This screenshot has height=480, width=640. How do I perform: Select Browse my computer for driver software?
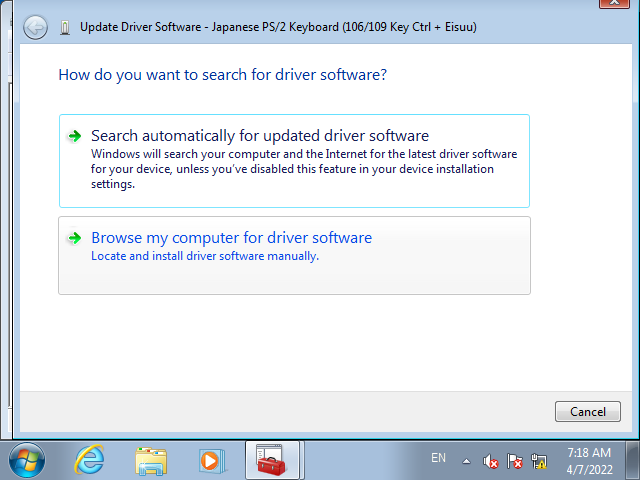tap(294, 256)
